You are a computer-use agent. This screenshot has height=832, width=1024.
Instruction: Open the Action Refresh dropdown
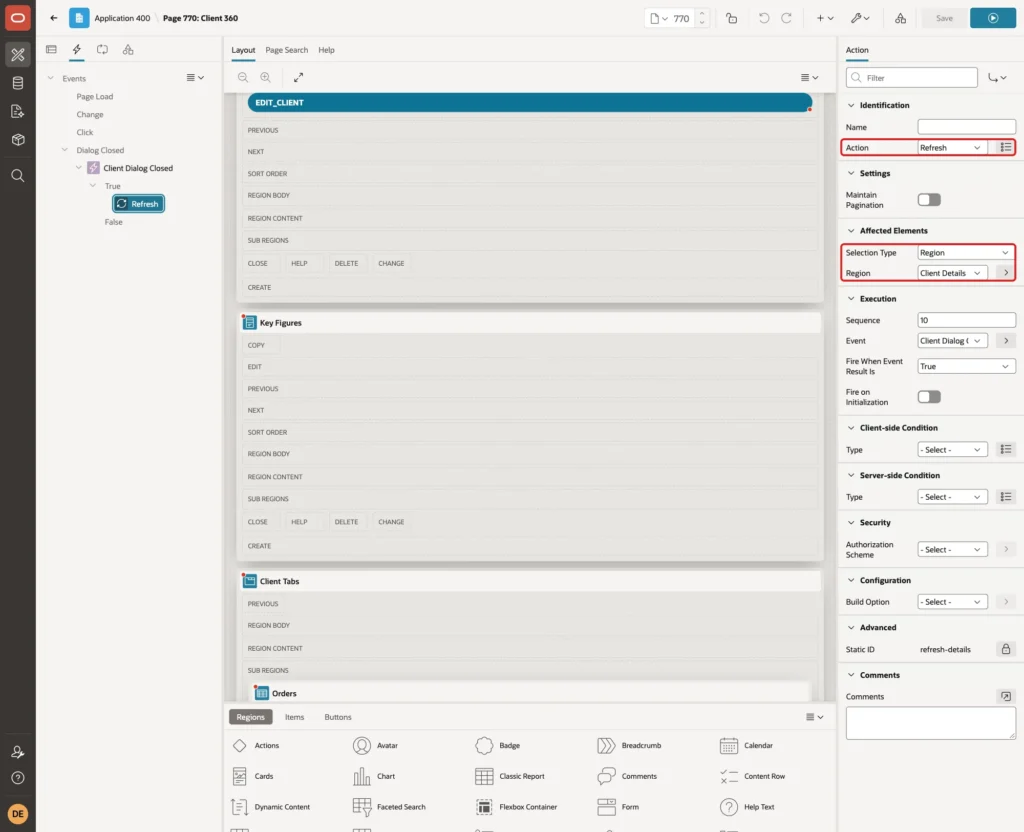952,148
